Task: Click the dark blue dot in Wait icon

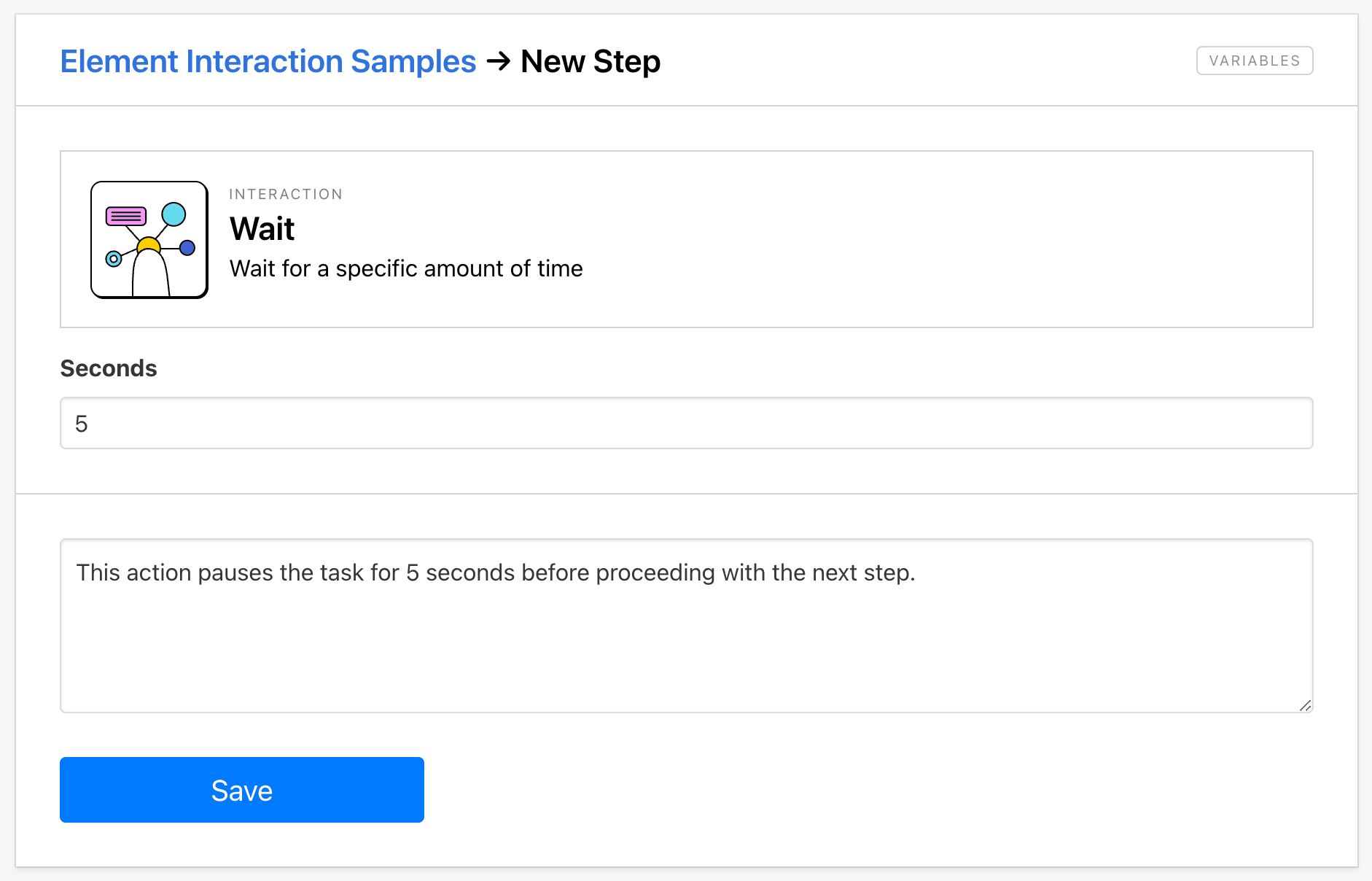Action: pos(187,248)
